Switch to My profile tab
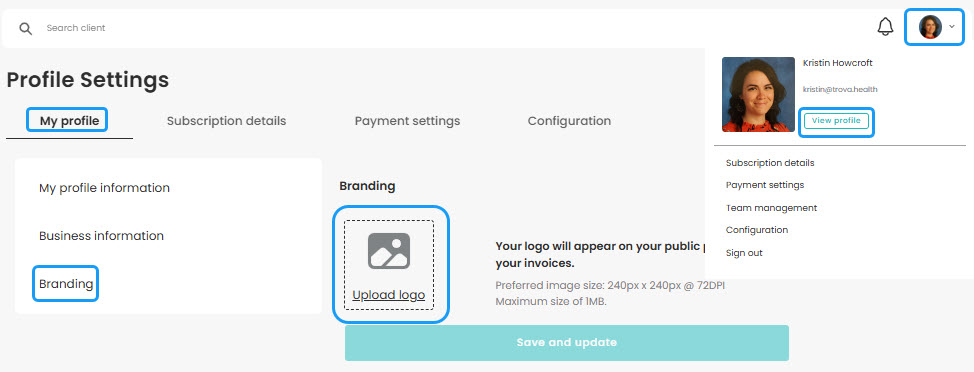974x372 pixels. coord(70,120)
